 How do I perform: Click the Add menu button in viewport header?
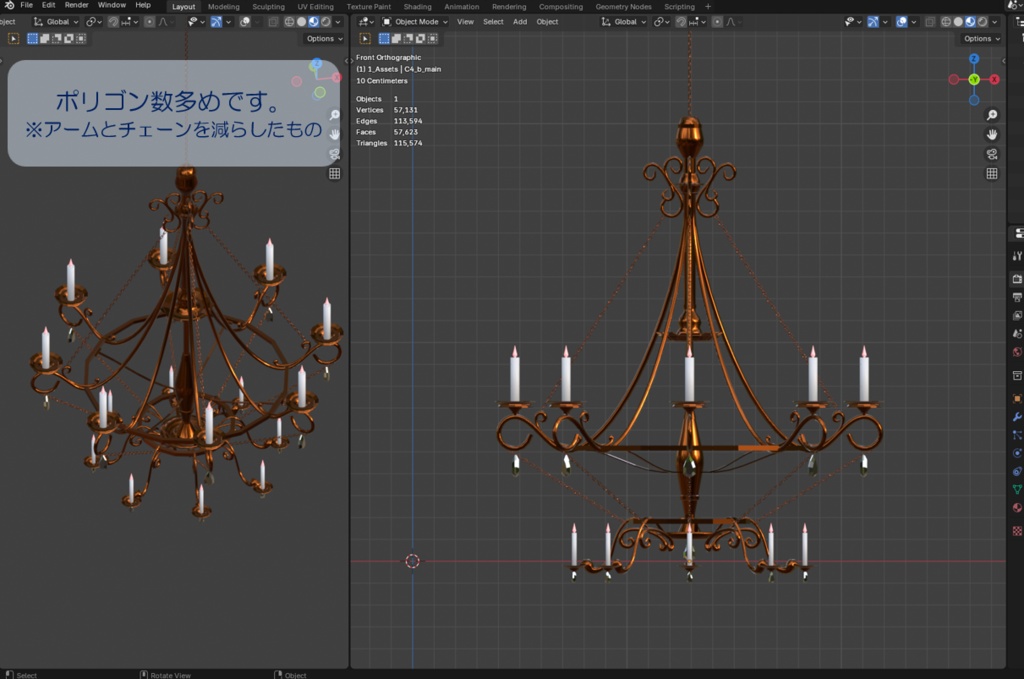(520, 22)
